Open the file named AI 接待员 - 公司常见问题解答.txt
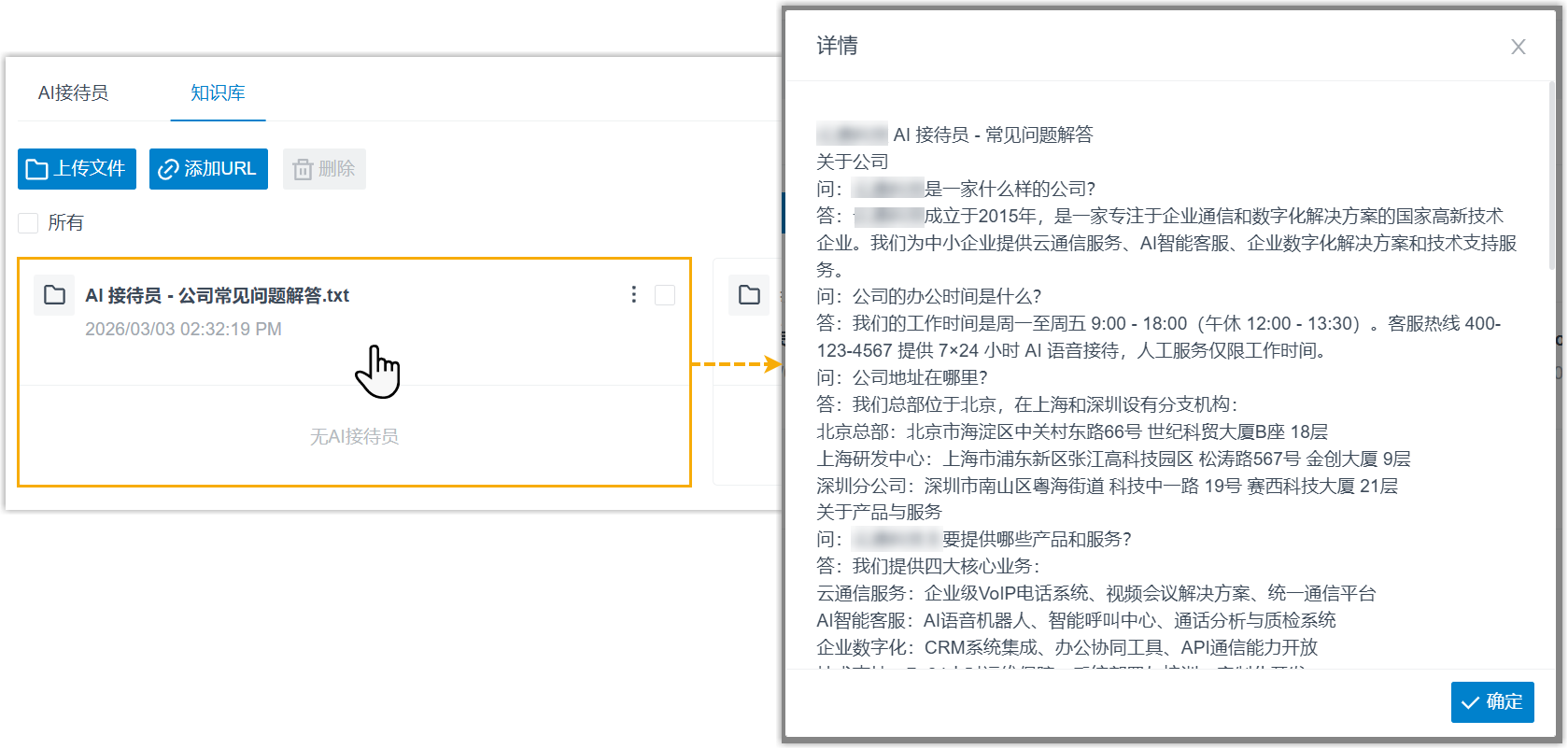The height and width of the screenshot is (749, 1568). pos(217,296)
